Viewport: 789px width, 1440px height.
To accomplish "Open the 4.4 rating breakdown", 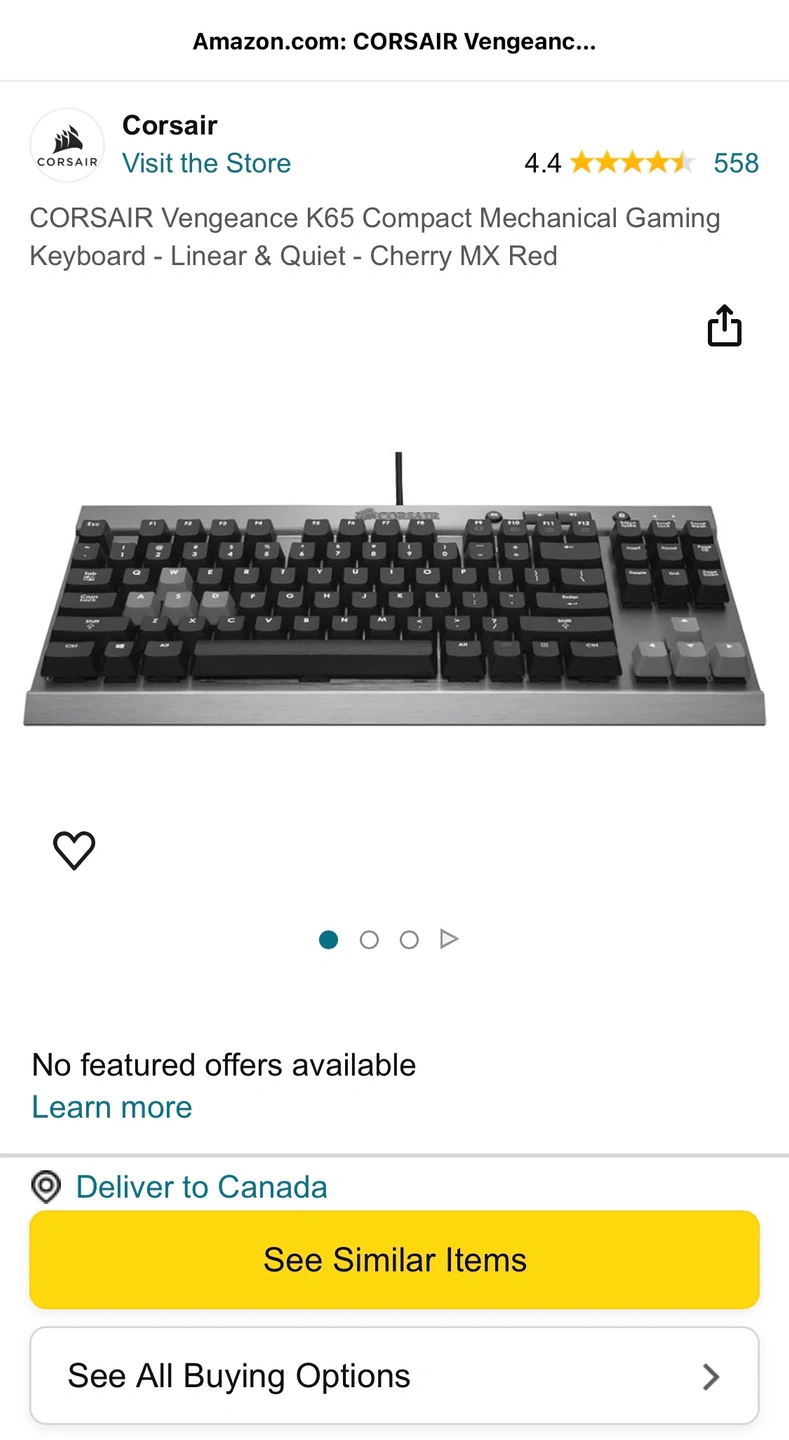I will 543,163.
